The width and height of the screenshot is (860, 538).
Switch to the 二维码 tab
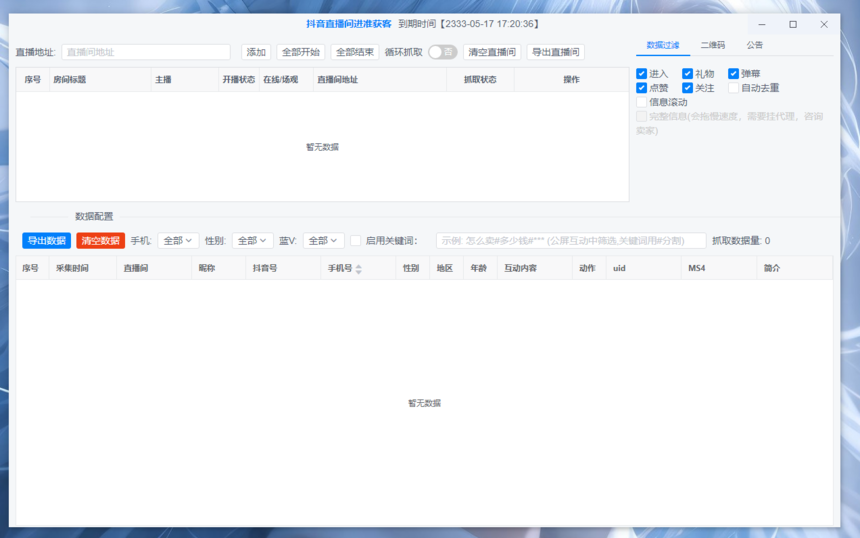[712, 45]
